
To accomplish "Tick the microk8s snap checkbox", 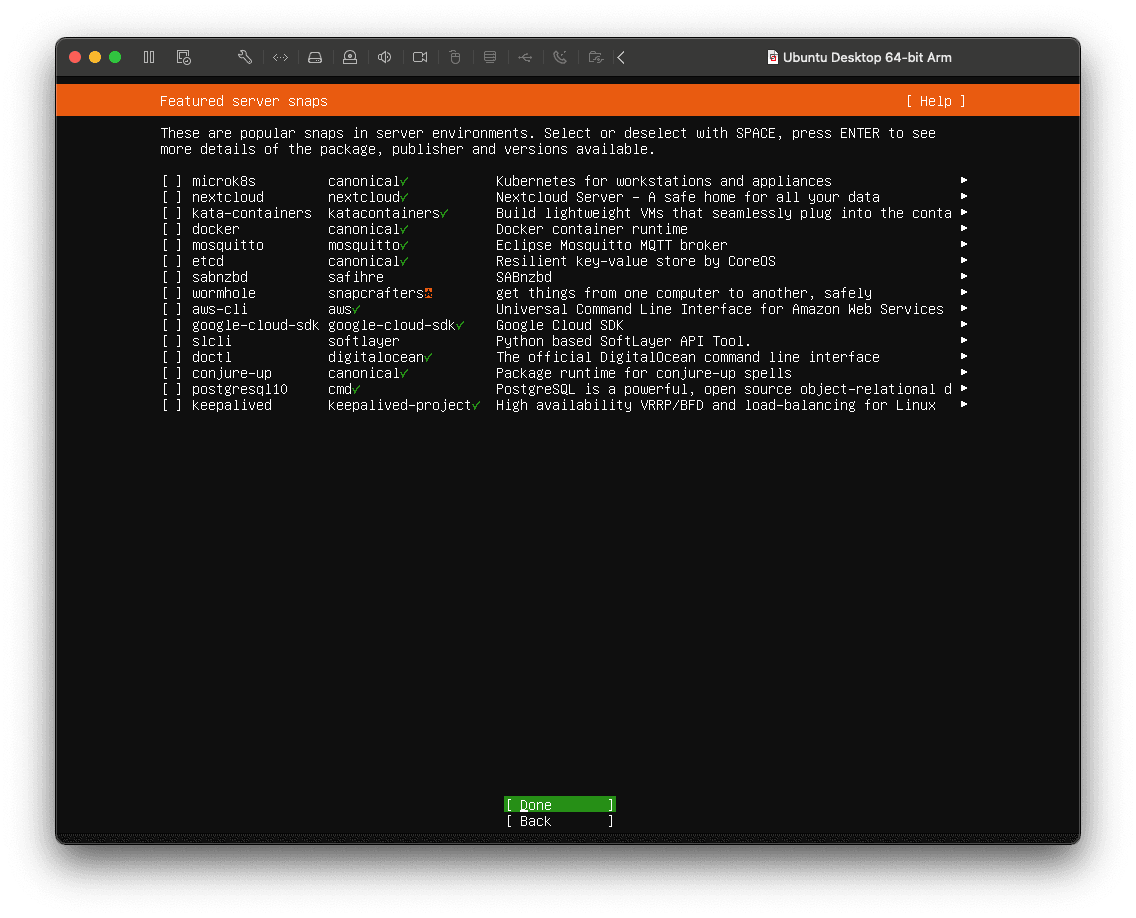I will 172,181.
